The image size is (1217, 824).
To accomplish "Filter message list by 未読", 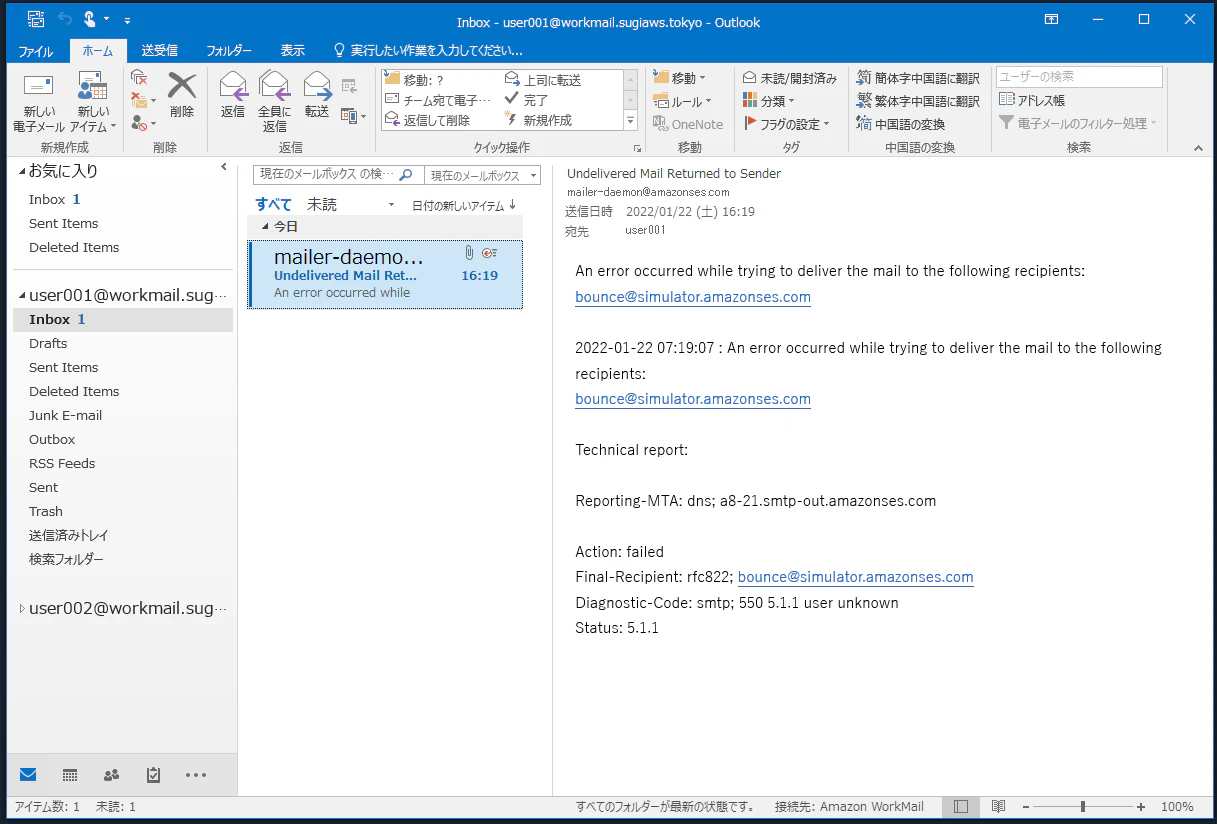I will 322,204.
